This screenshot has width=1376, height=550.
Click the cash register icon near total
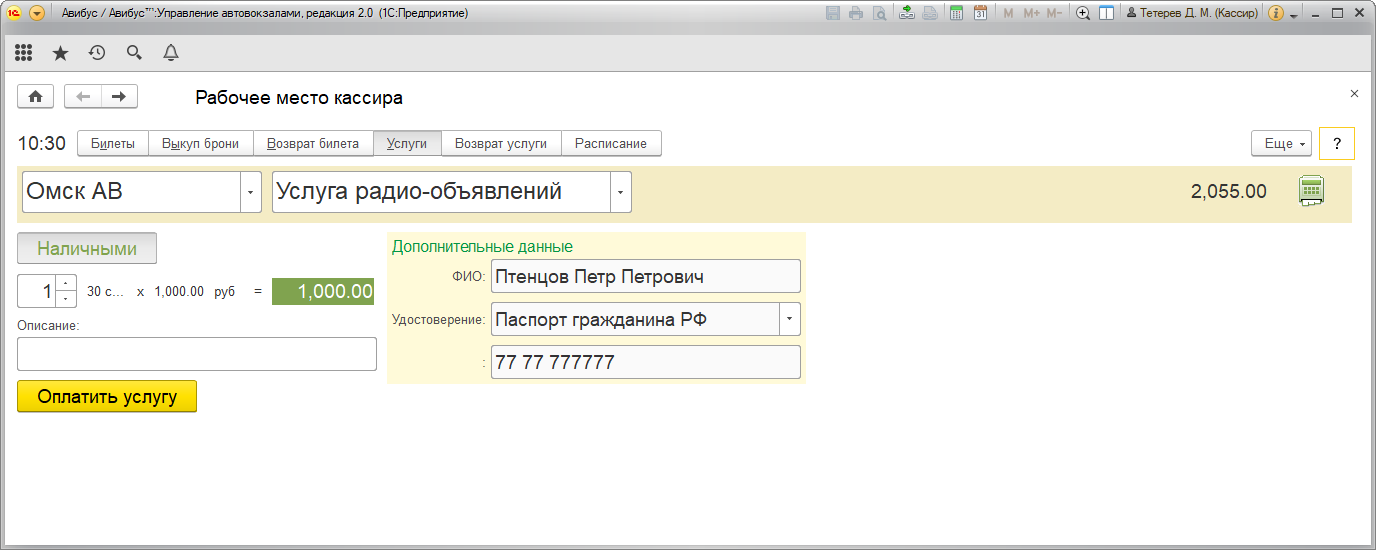coord(1311,191)
